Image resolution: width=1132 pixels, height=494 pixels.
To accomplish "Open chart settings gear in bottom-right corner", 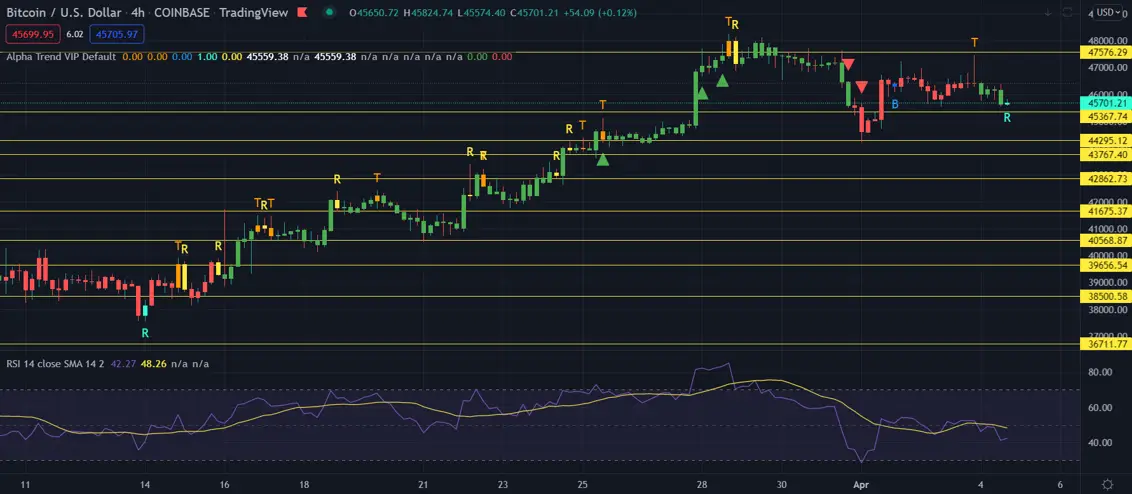I will click(1106, 483).
